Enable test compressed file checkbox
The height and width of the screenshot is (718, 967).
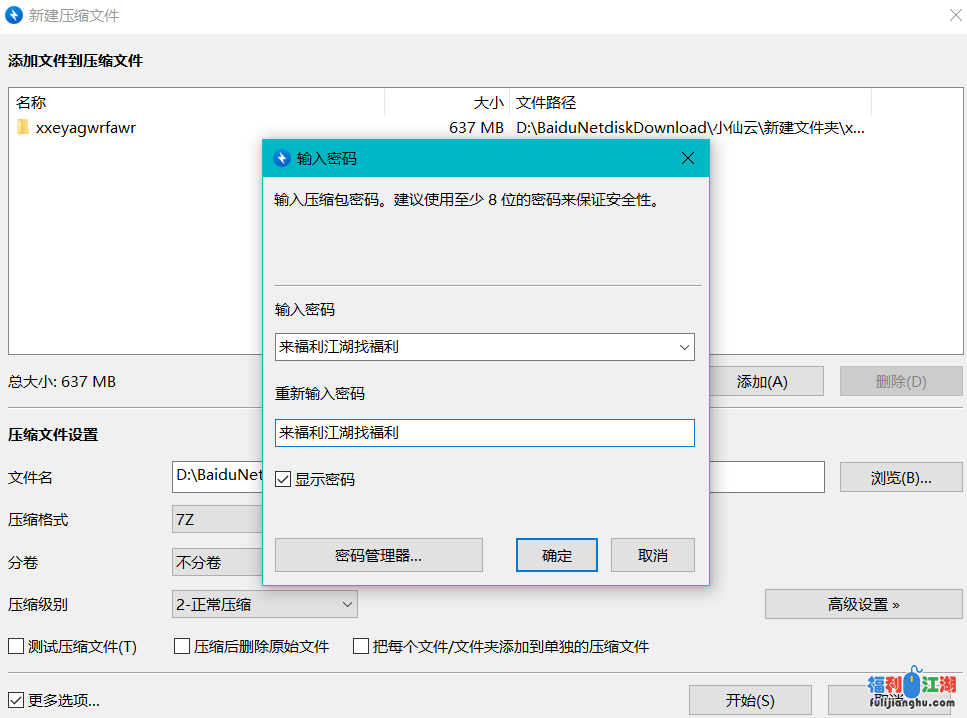[16, 647]
